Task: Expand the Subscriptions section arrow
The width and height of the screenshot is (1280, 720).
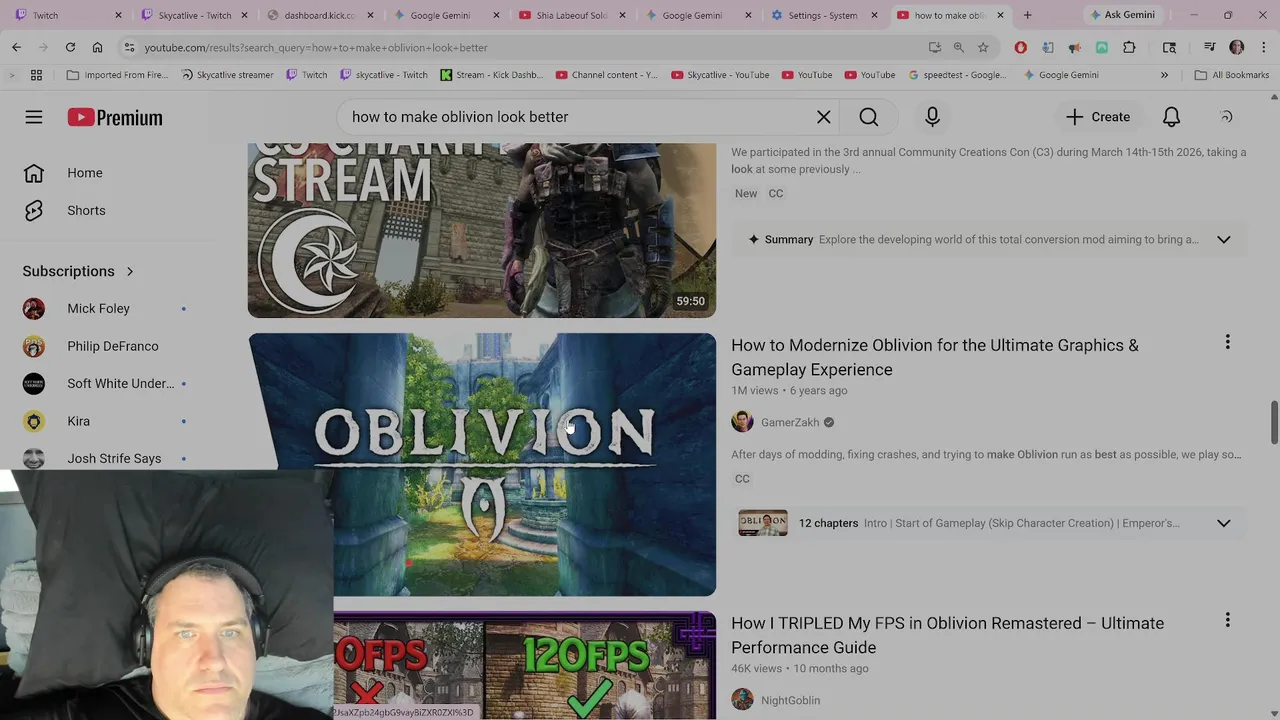Action: pos(129,271)
